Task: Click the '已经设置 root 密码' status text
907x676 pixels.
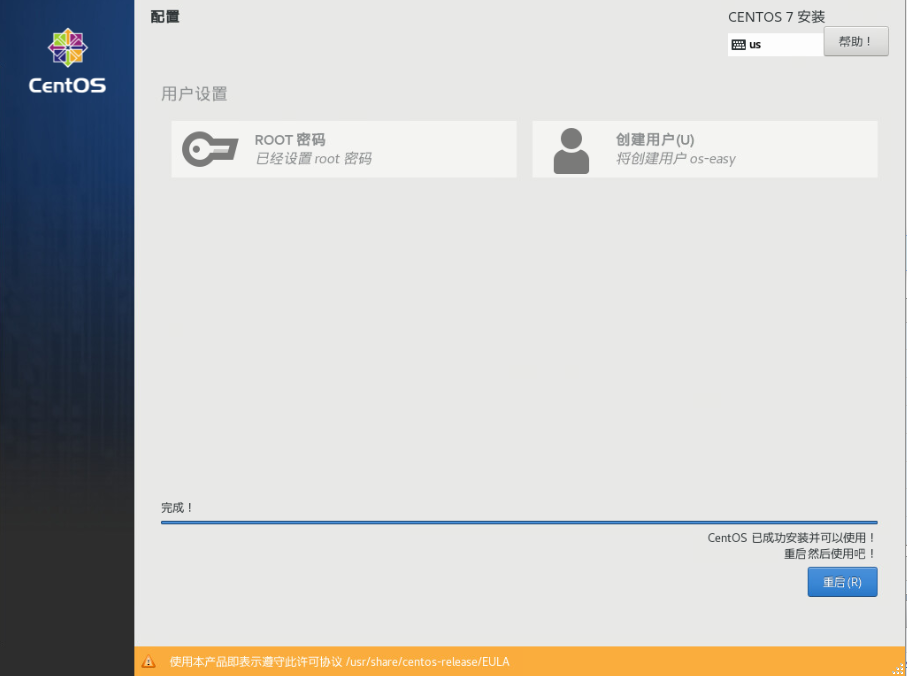Action: 313,159
